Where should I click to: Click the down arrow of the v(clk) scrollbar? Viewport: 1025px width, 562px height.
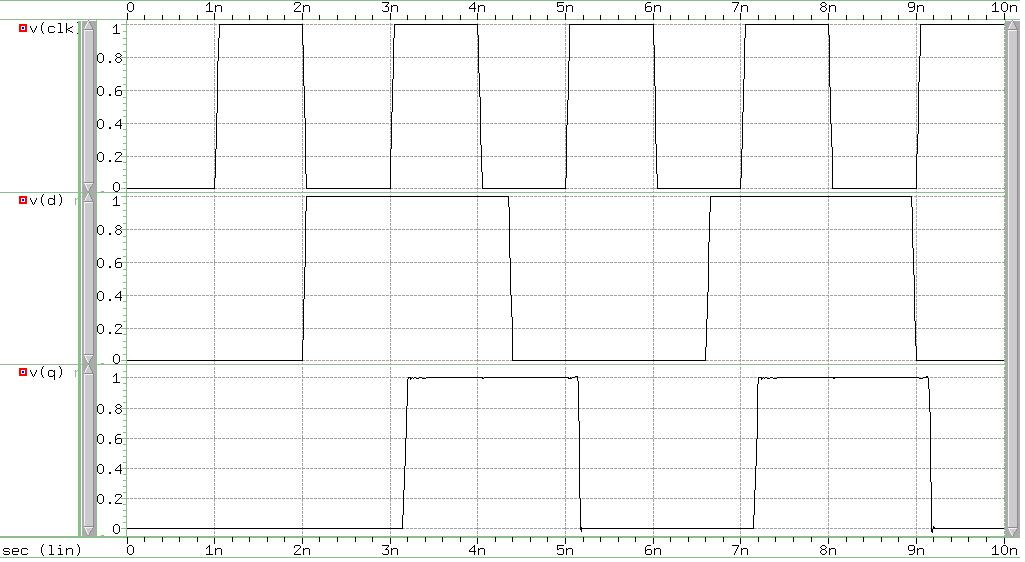tap(89, 187)
